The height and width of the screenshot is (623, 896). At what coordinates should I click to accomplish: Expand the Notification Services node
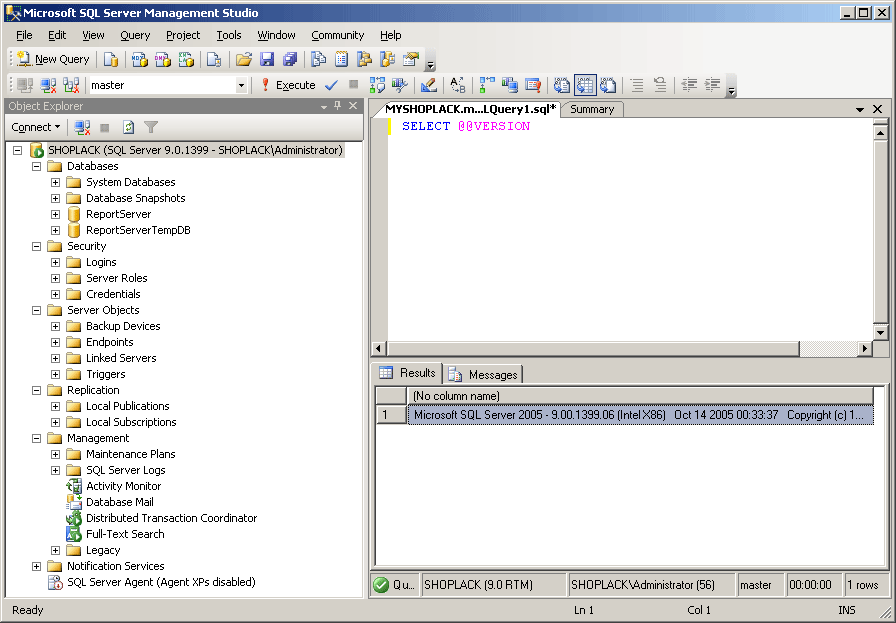coord(37,566)
